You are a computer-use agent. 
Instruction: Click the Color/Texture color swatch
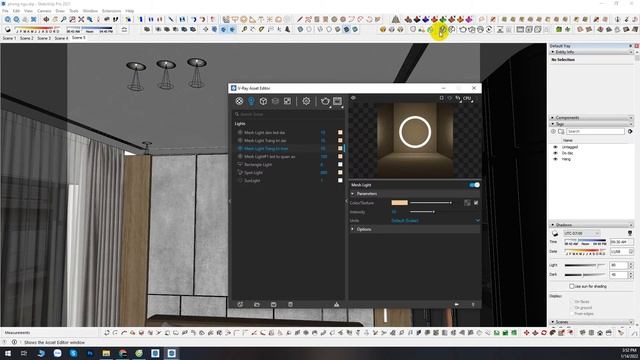point(400,203)
